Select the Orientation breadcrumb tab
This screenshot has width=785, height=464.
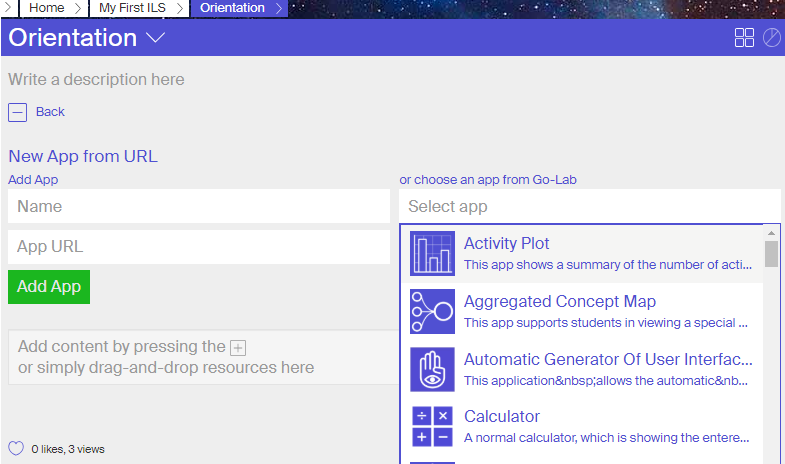pos(233,8)
